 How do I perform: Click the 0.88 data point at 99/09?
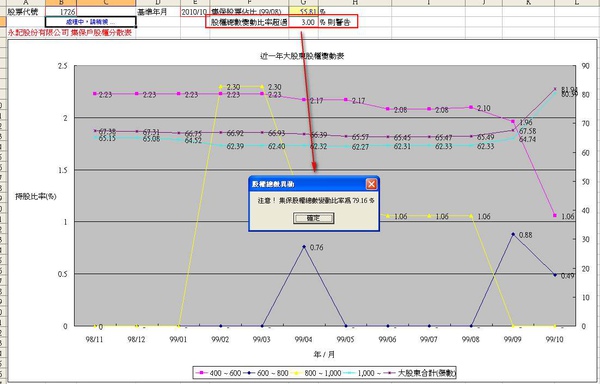pos(513,234)
